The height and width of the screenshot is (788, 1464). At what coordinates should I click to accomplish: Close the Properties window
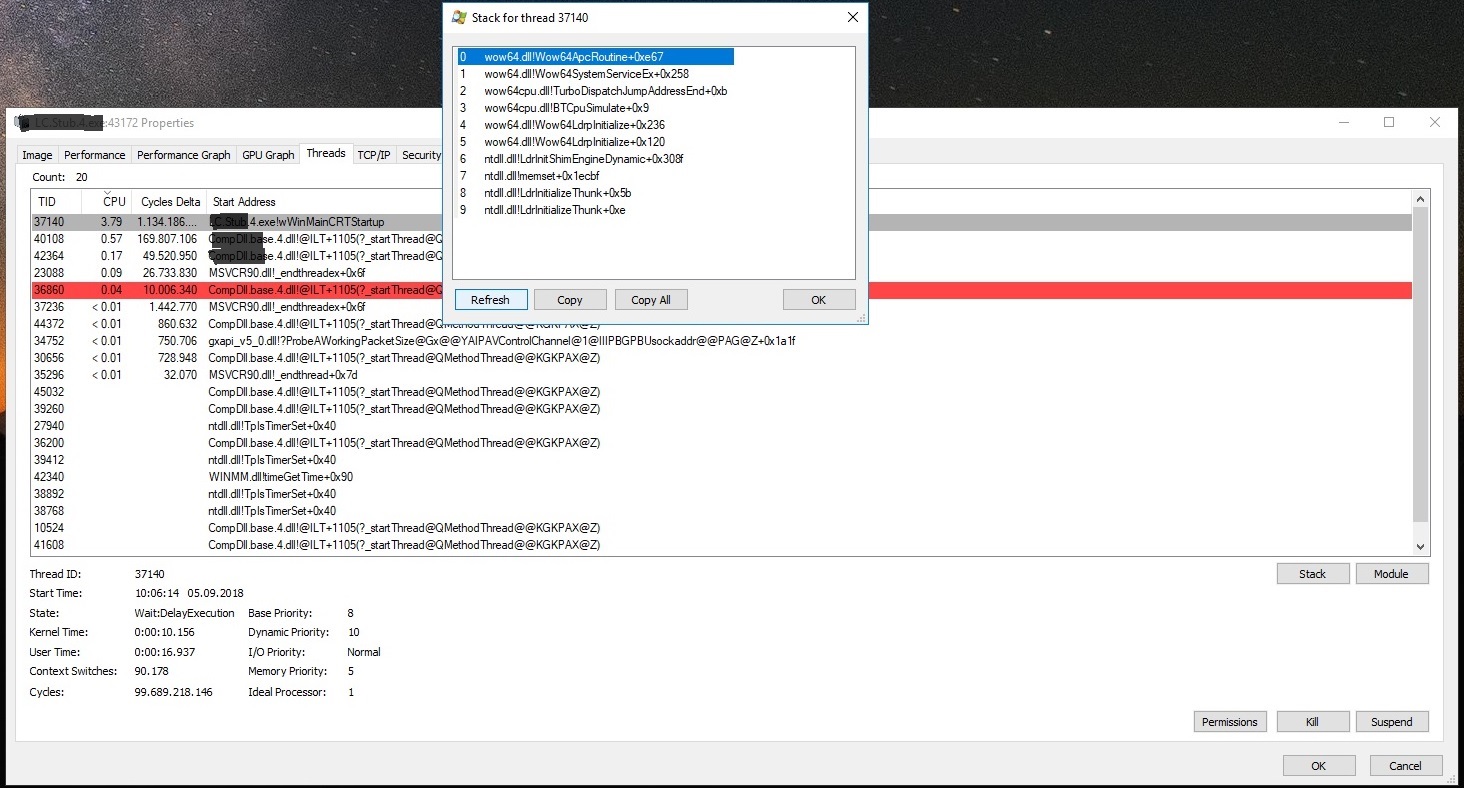pos(1435,122)
